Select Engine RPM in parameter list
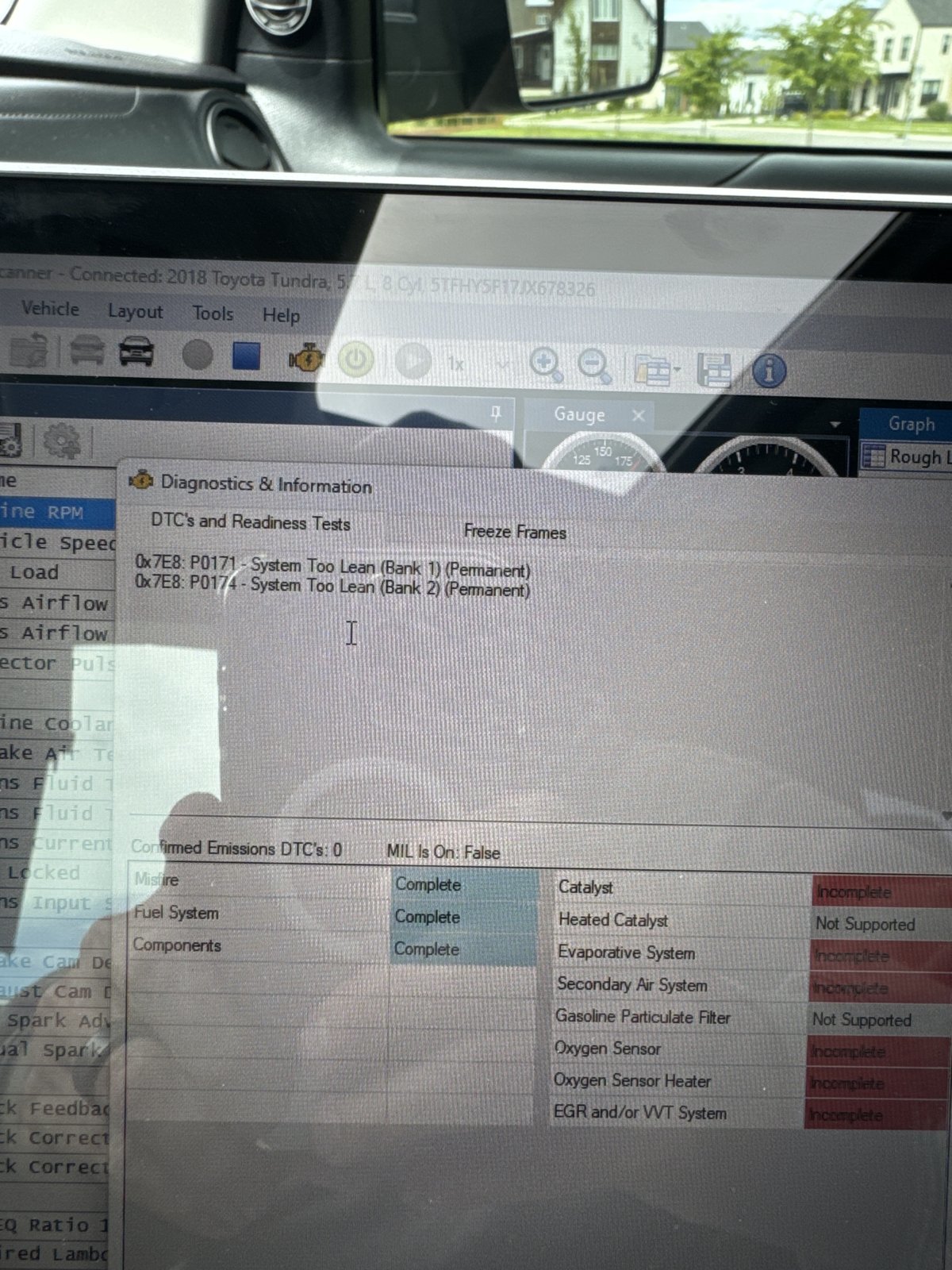The image size is (952, 1270). (x=57, y=512)
